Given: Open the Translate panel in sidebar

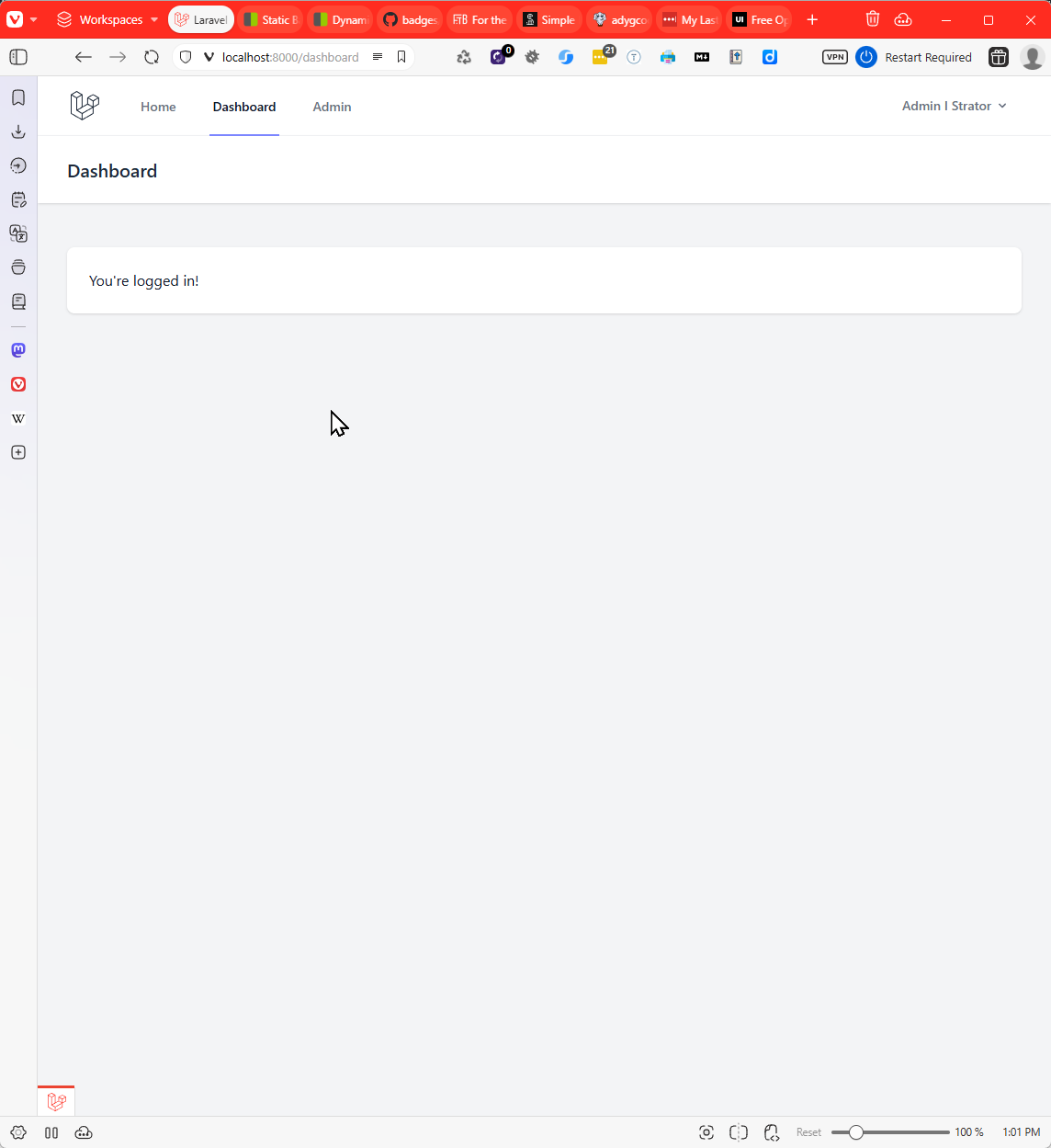Looking at the screenshot, I should [18, 233].
